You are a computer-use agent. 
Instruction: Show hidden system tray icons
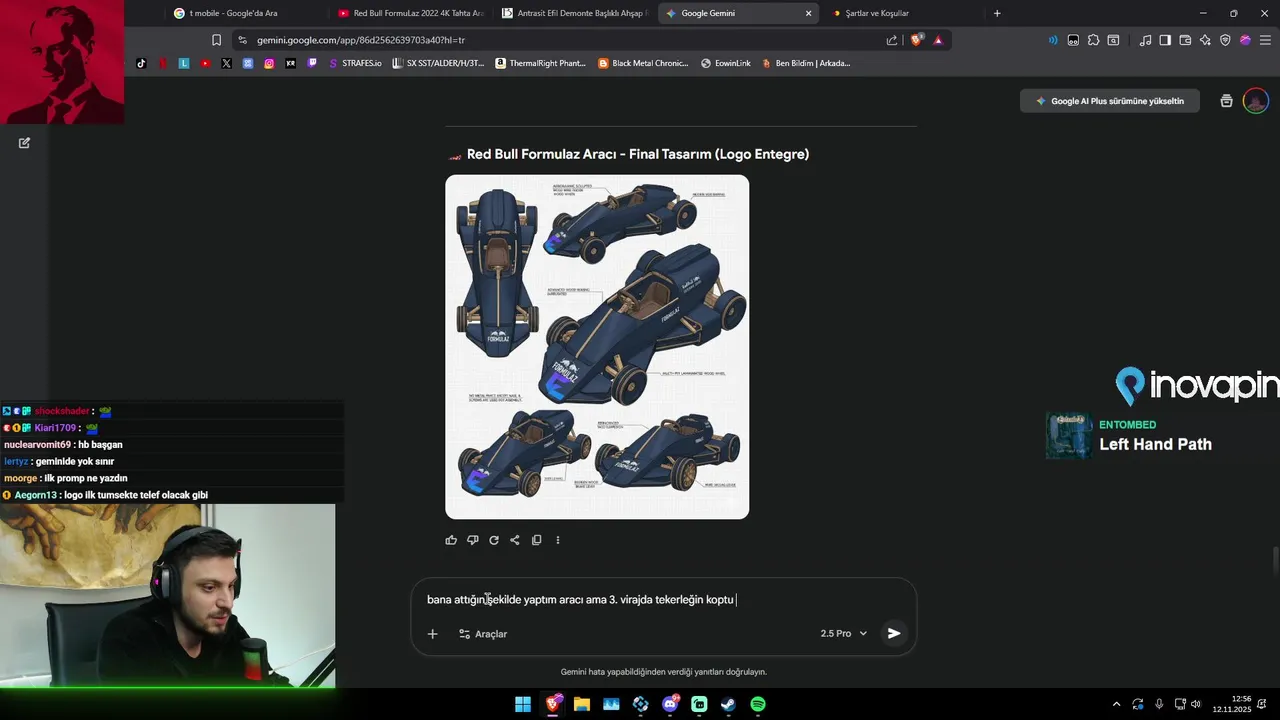point(1116,704)
